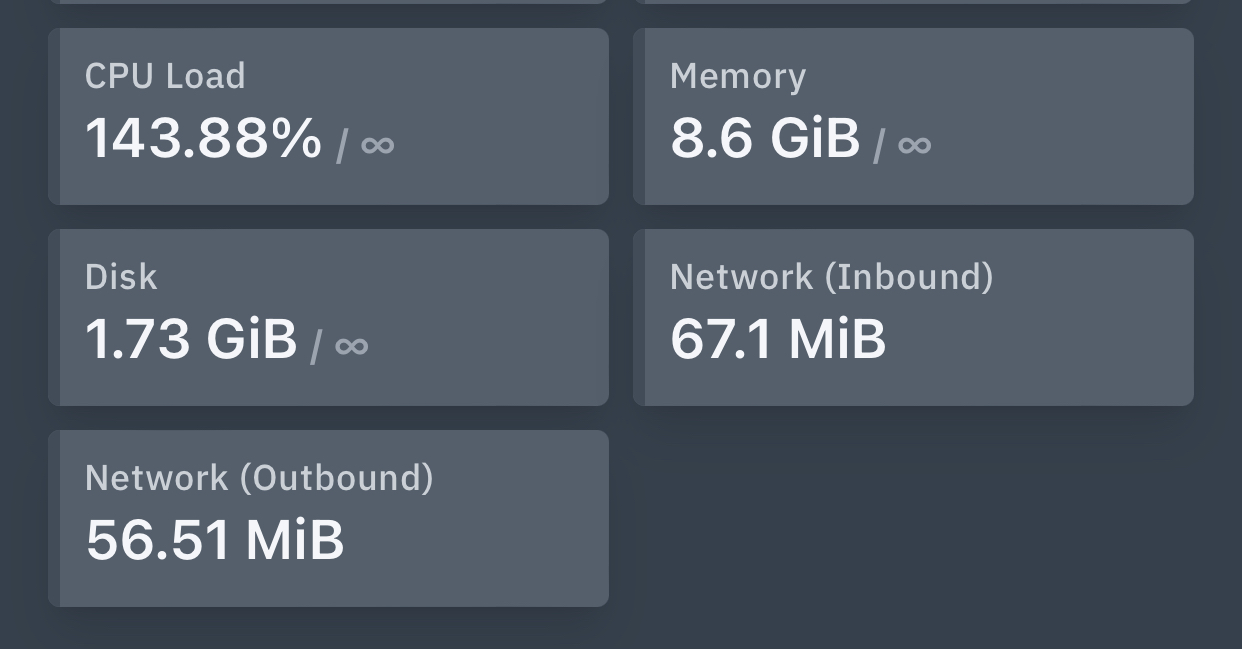The height and width of the screenshot is (649, 1242).
Task: Click the 56.51 MiB outbound value
Action: pyautogui.click(x=215, y=540)
